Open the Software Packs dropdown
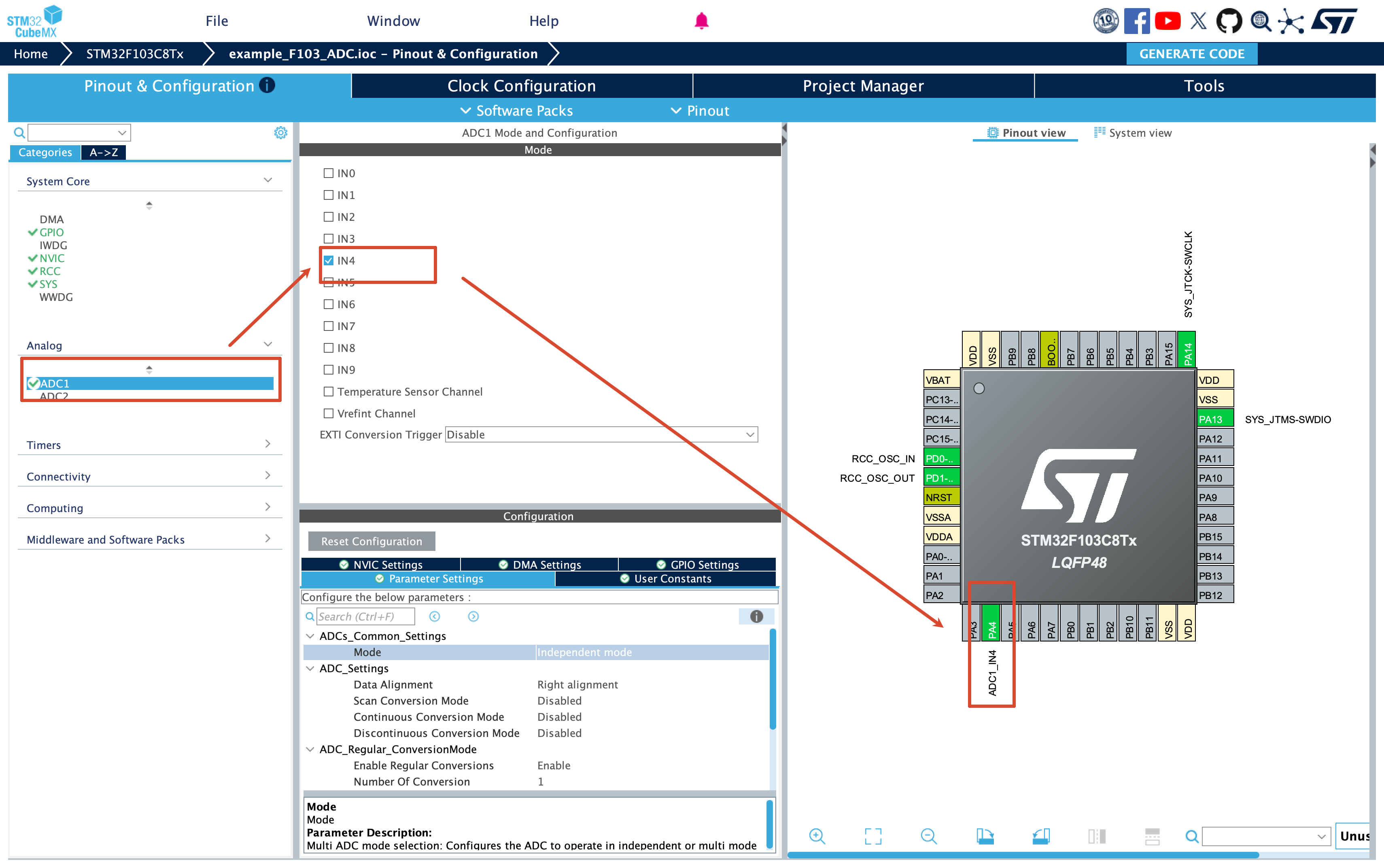1384x868 pixels. (517, 111)
